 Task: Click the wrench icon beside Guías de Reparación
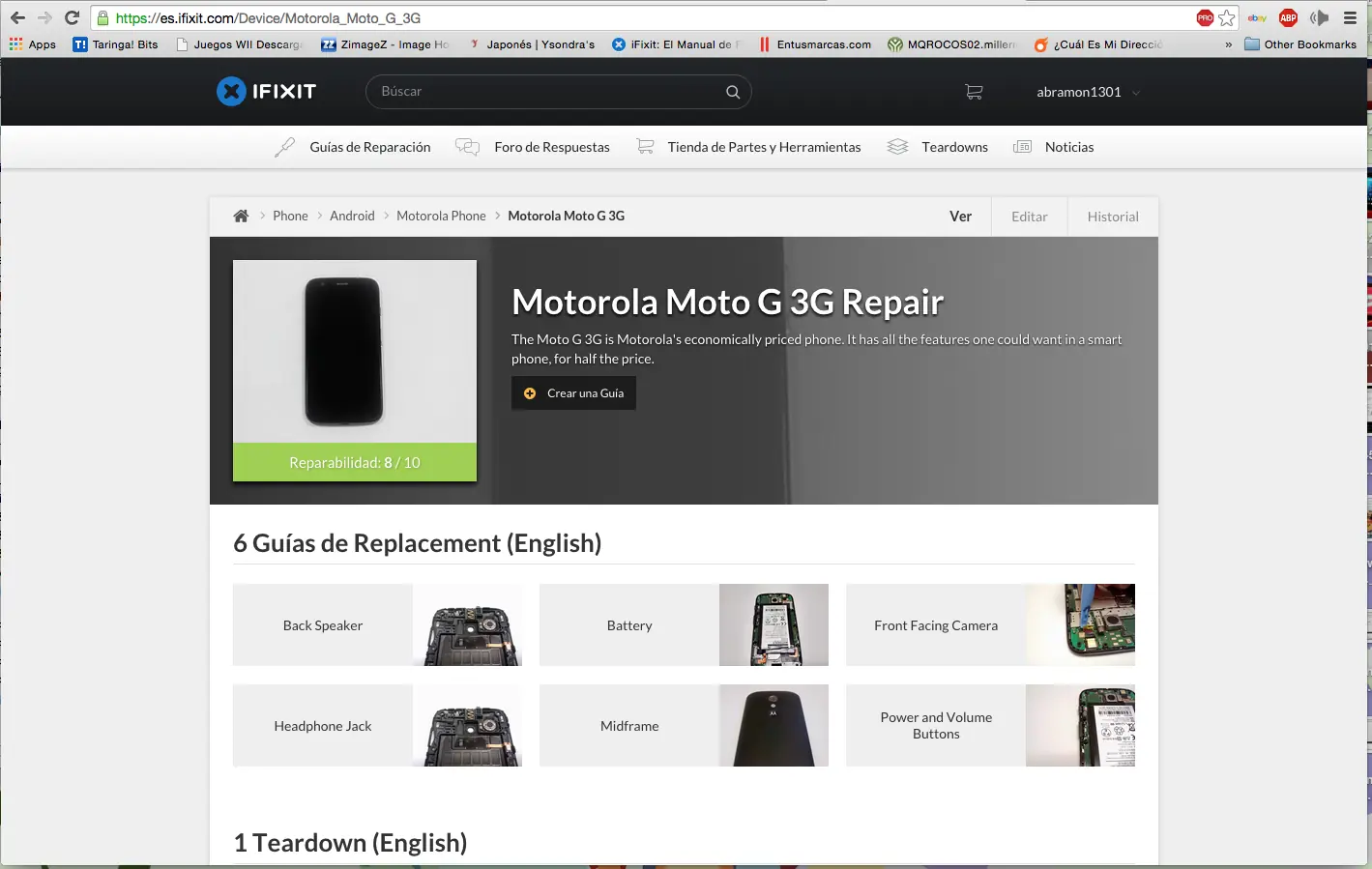[284, 147]
